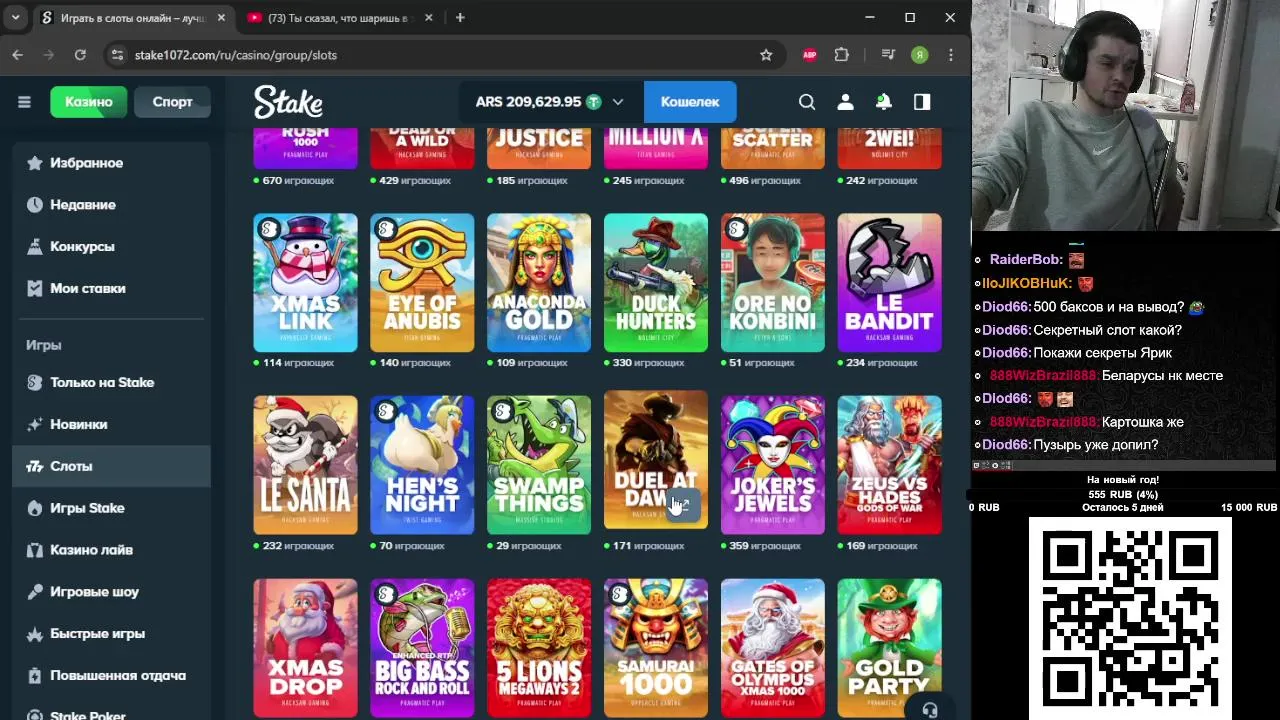Image resolution: width=1280 pixels, height=720 pixels.
Task: Bookmark this page with star icon
Action: 766,55
